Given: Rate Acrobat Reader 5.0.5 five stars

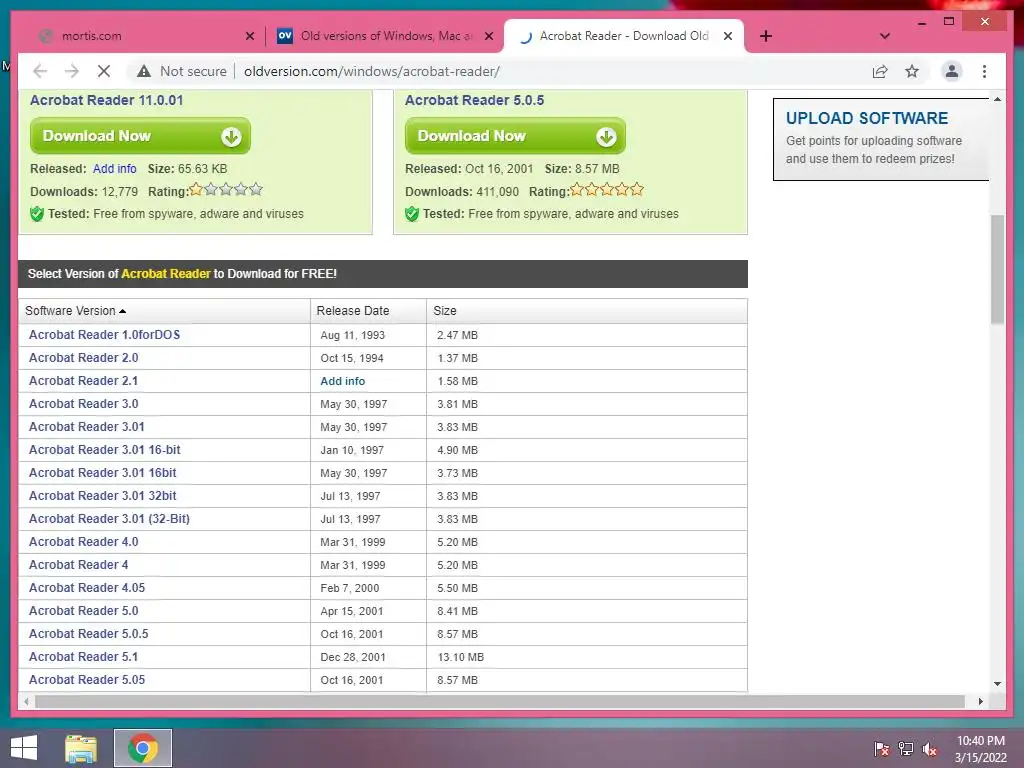Looking at the screenshot, I should coord(637,189).
